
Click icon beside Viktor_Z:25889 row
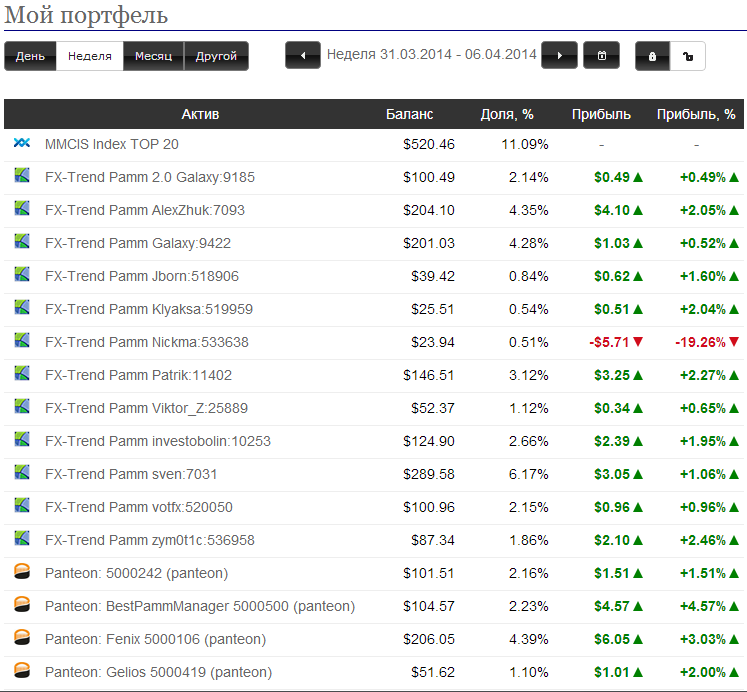click(22, 406)
